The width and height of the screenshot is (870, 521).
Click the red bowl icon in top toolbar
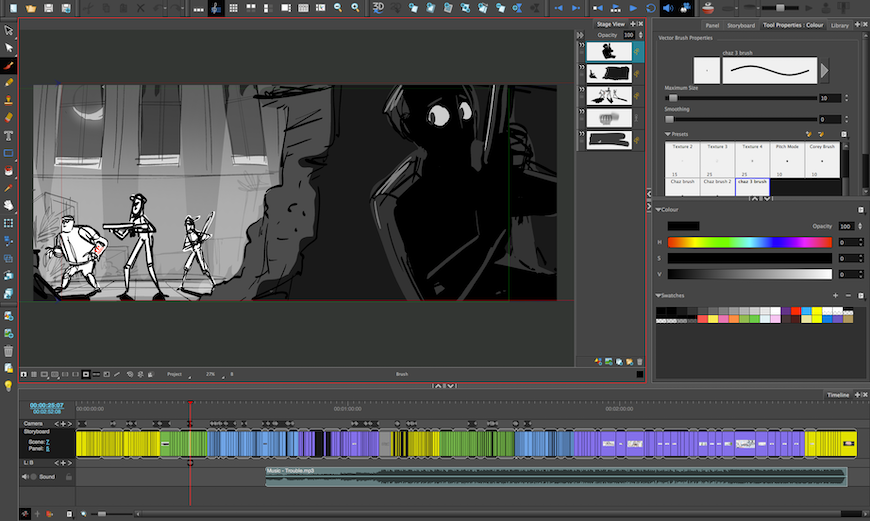pyautogui.click(x=708, y=8)
